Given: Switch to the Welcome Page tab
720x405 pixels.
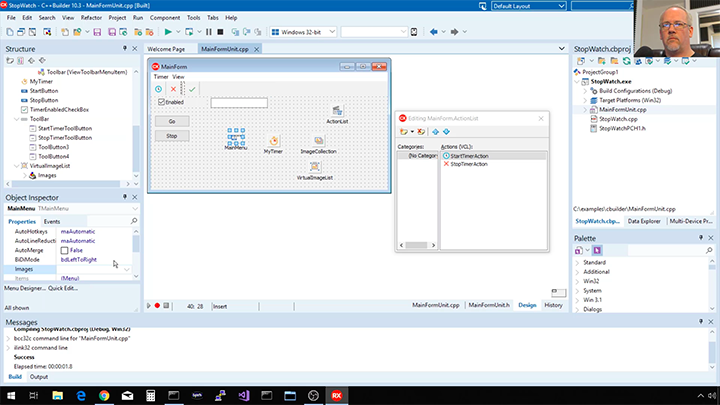Looking at the screenshot, I should point(166,49).
